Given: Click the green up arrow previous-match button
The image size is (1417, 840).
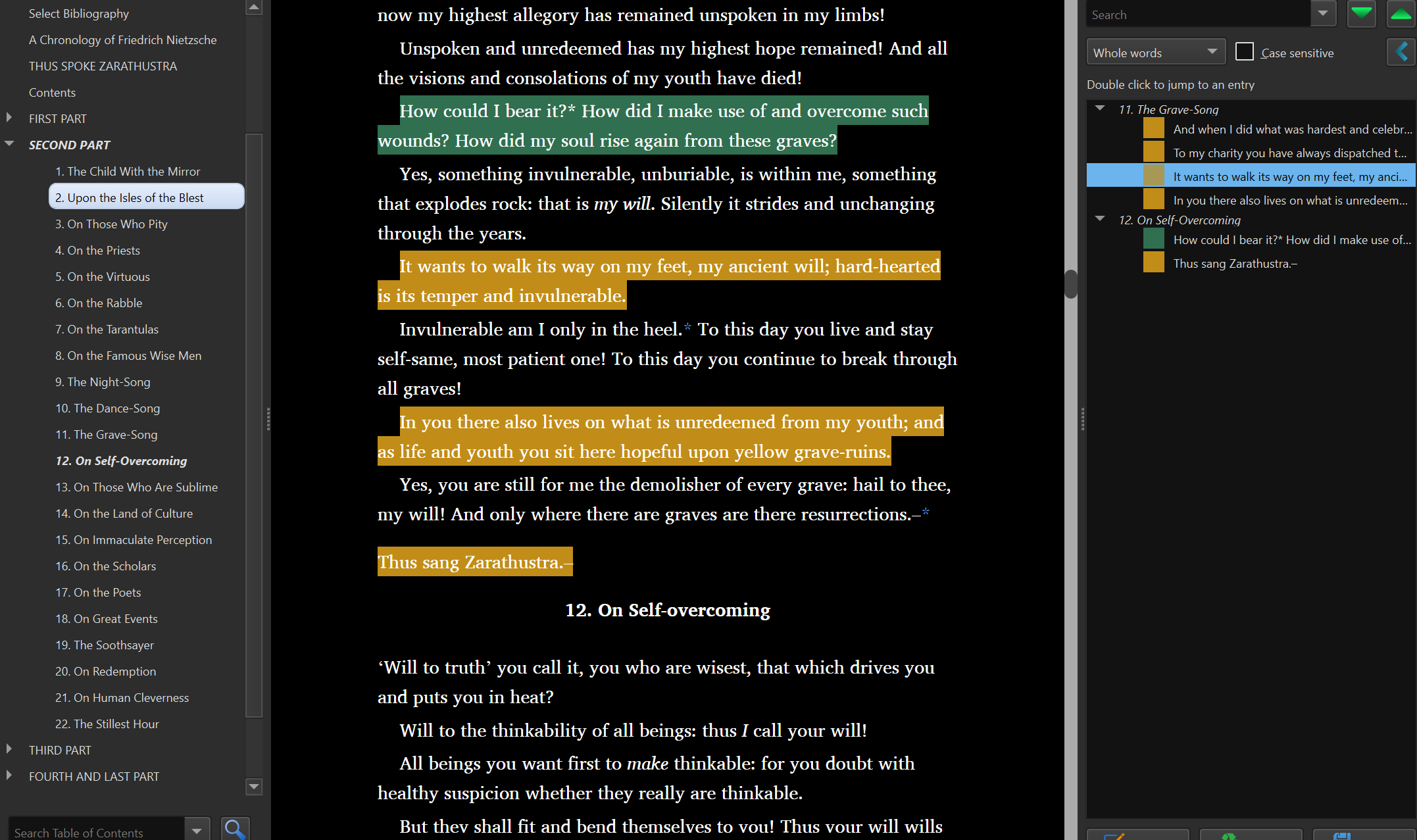Looking at the screenshot, I should (1401, 14).
